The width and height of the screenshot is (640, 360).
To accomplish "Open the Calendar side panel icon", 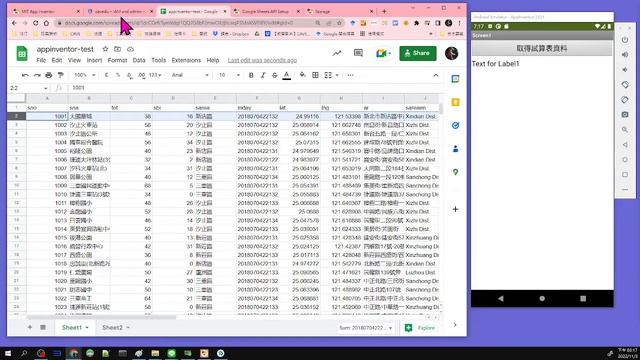I will point(456,79).
